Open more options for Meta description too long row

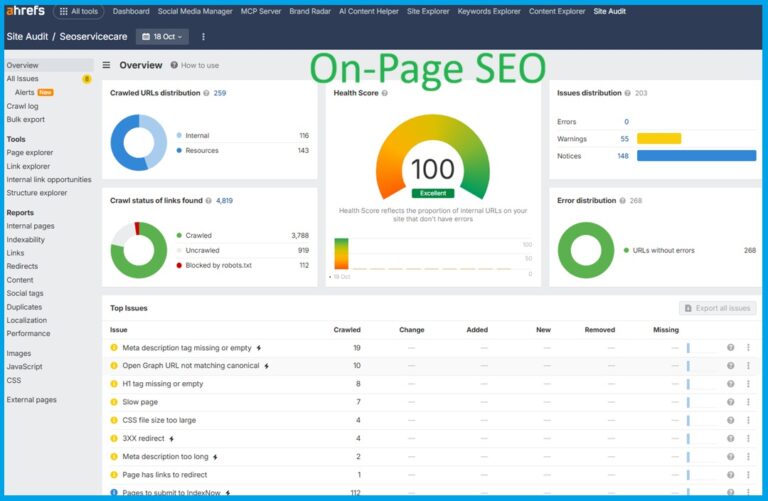748,456
